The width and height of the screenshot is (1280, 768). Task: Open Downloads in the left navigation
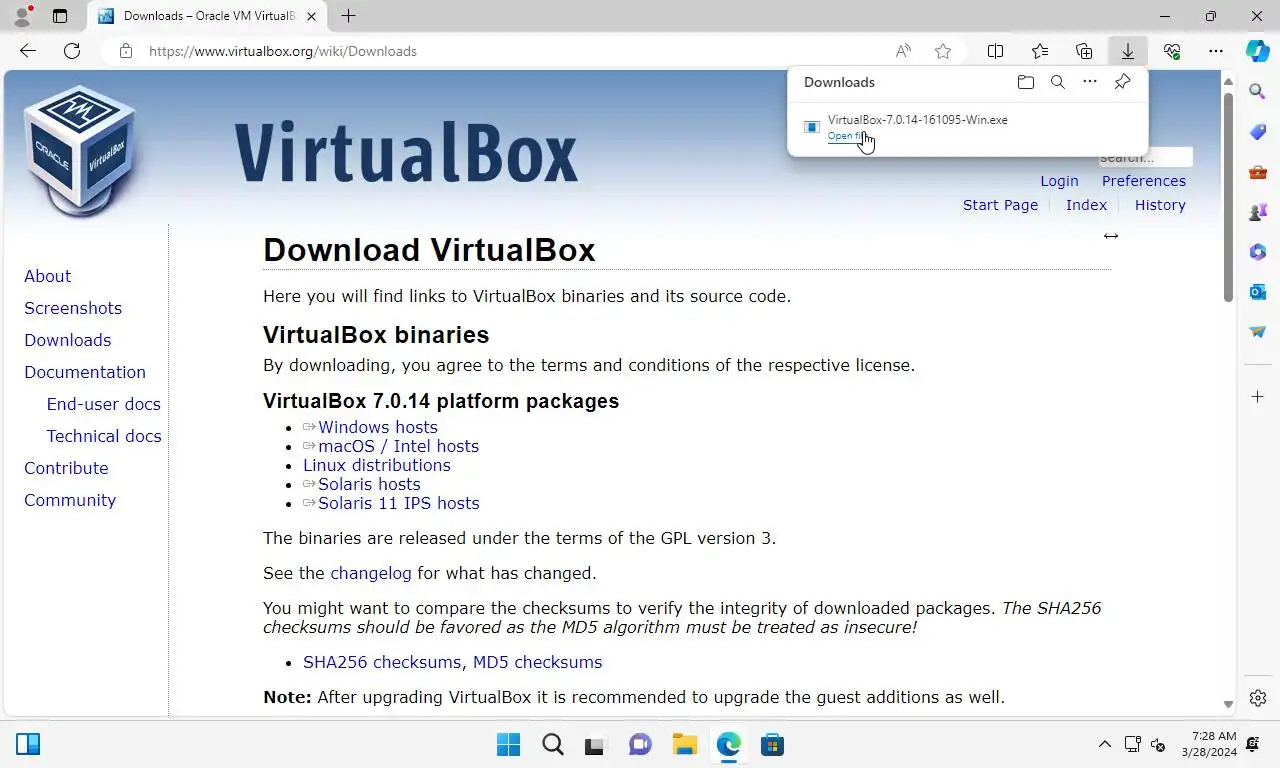67,340
